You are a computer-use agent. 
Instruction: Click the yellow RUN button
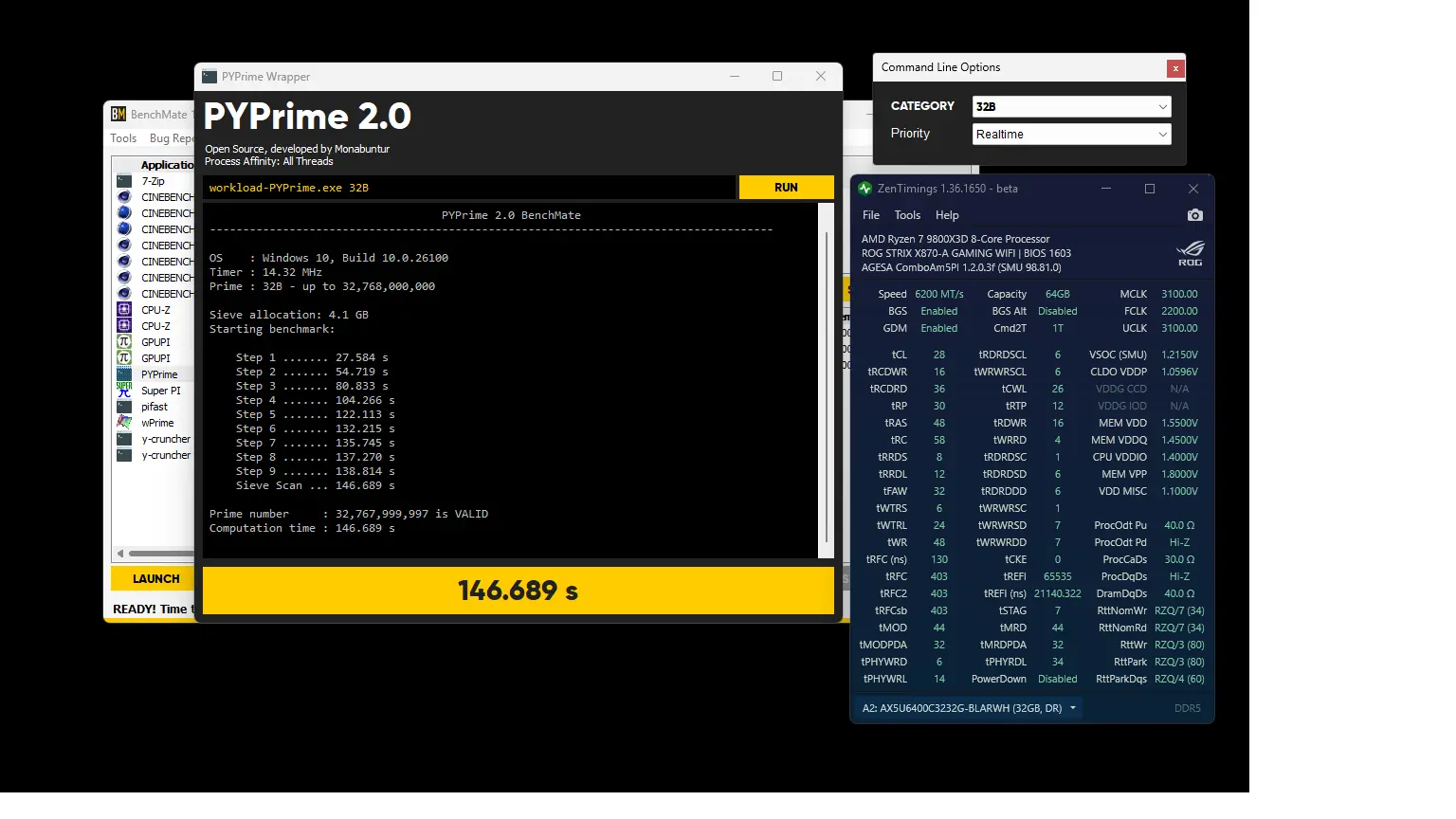(786, 188)
